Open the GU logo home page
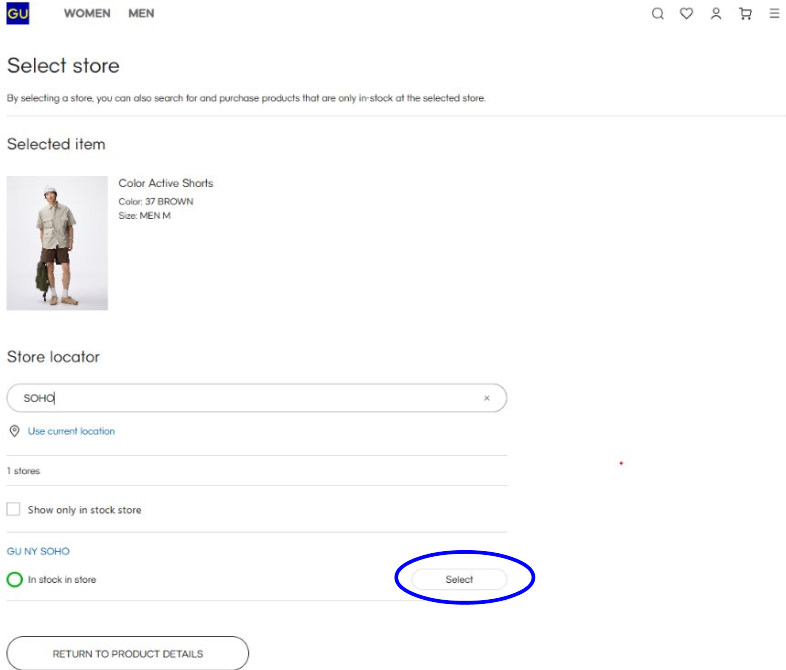Viewport: 786px width, 670px height. (18, 13)
